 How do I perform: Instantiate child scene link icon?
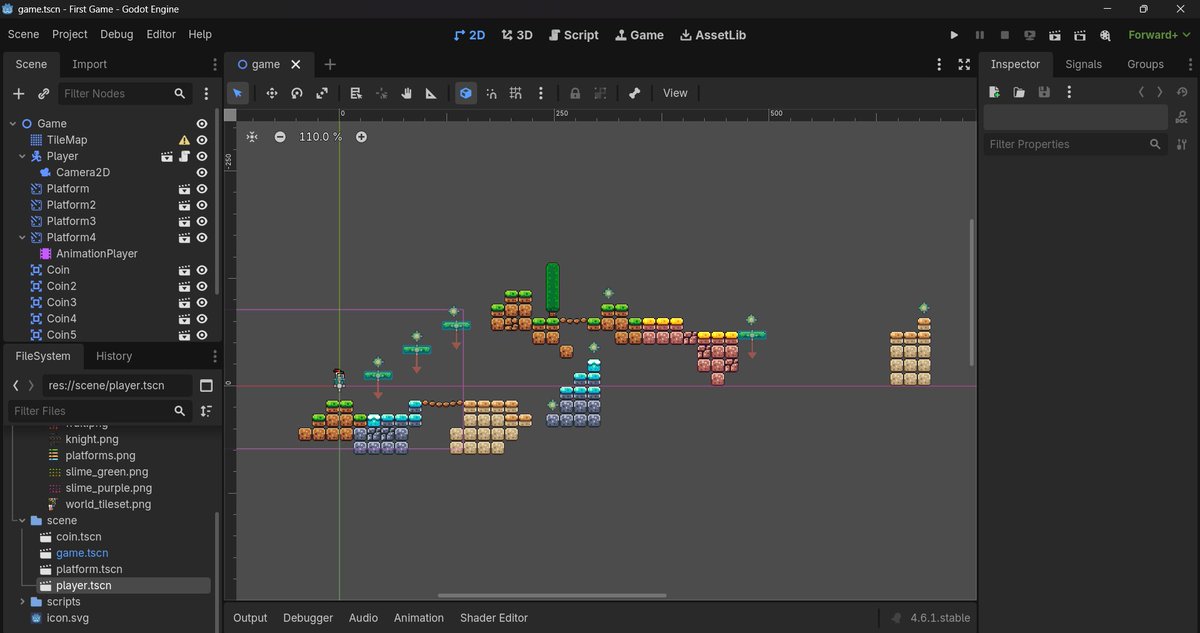(x=44, y=93)
